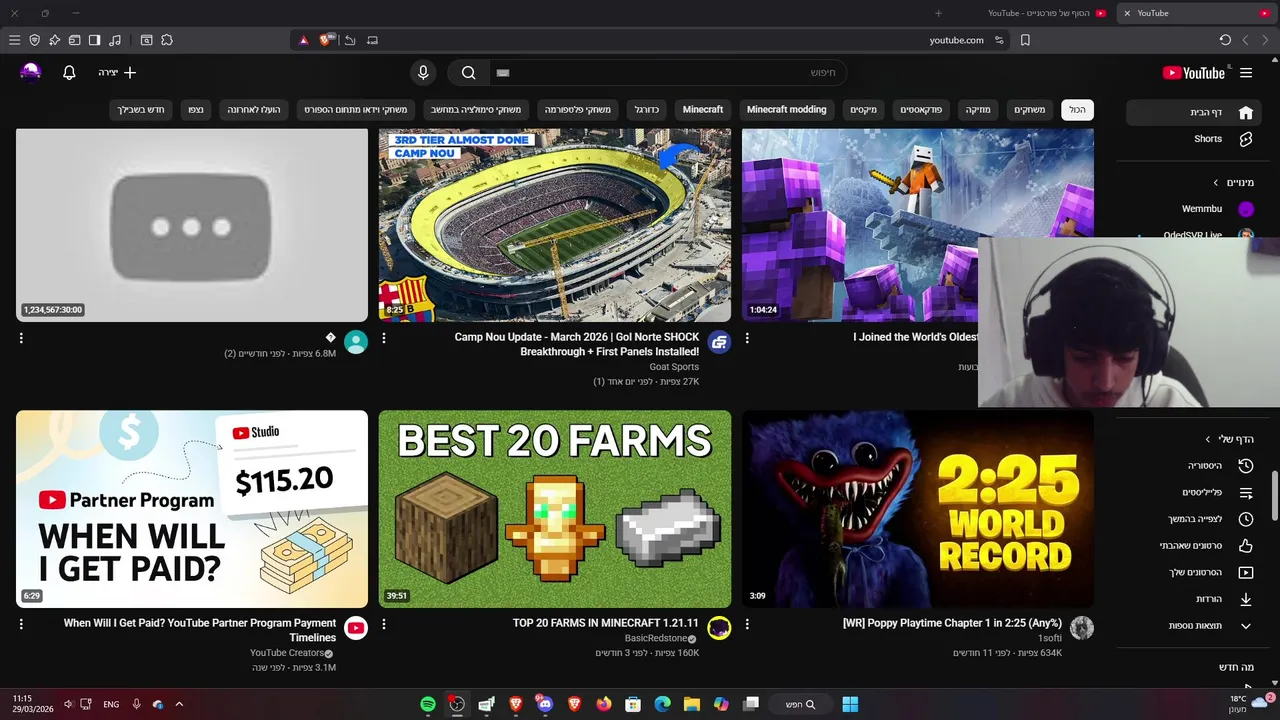Select the Minecraft modding filter chip
The height and width of the screenshot is (720, 1280).
787,110
